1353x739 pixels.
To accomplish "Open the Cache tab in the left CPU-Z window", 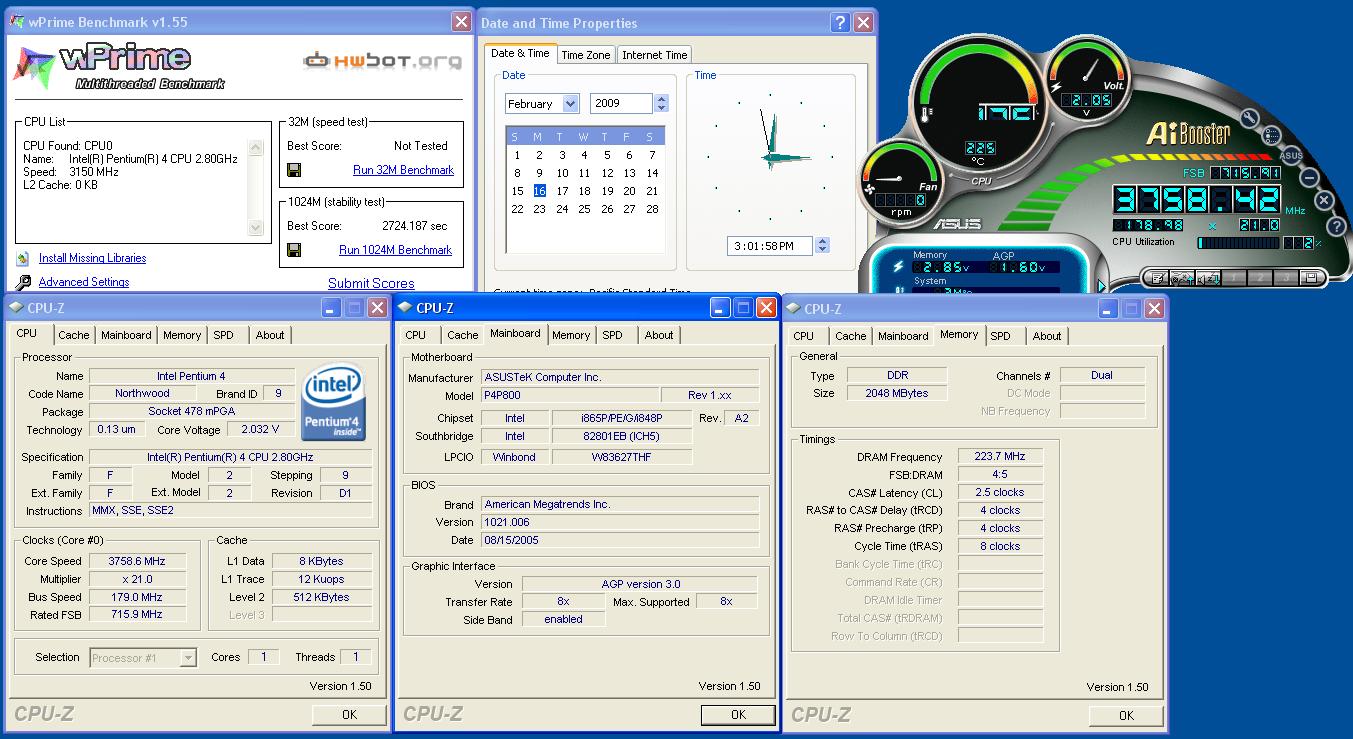I will 73,335.
